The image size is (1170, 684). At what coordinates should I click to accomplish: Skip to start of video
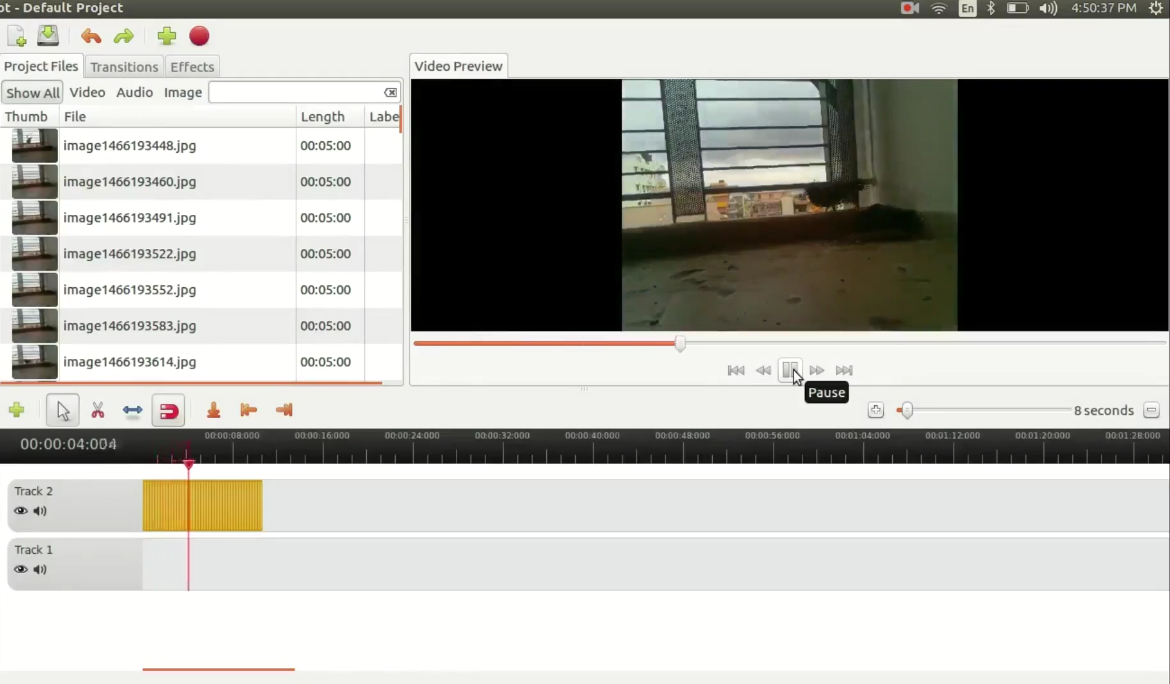pos(736,370)
